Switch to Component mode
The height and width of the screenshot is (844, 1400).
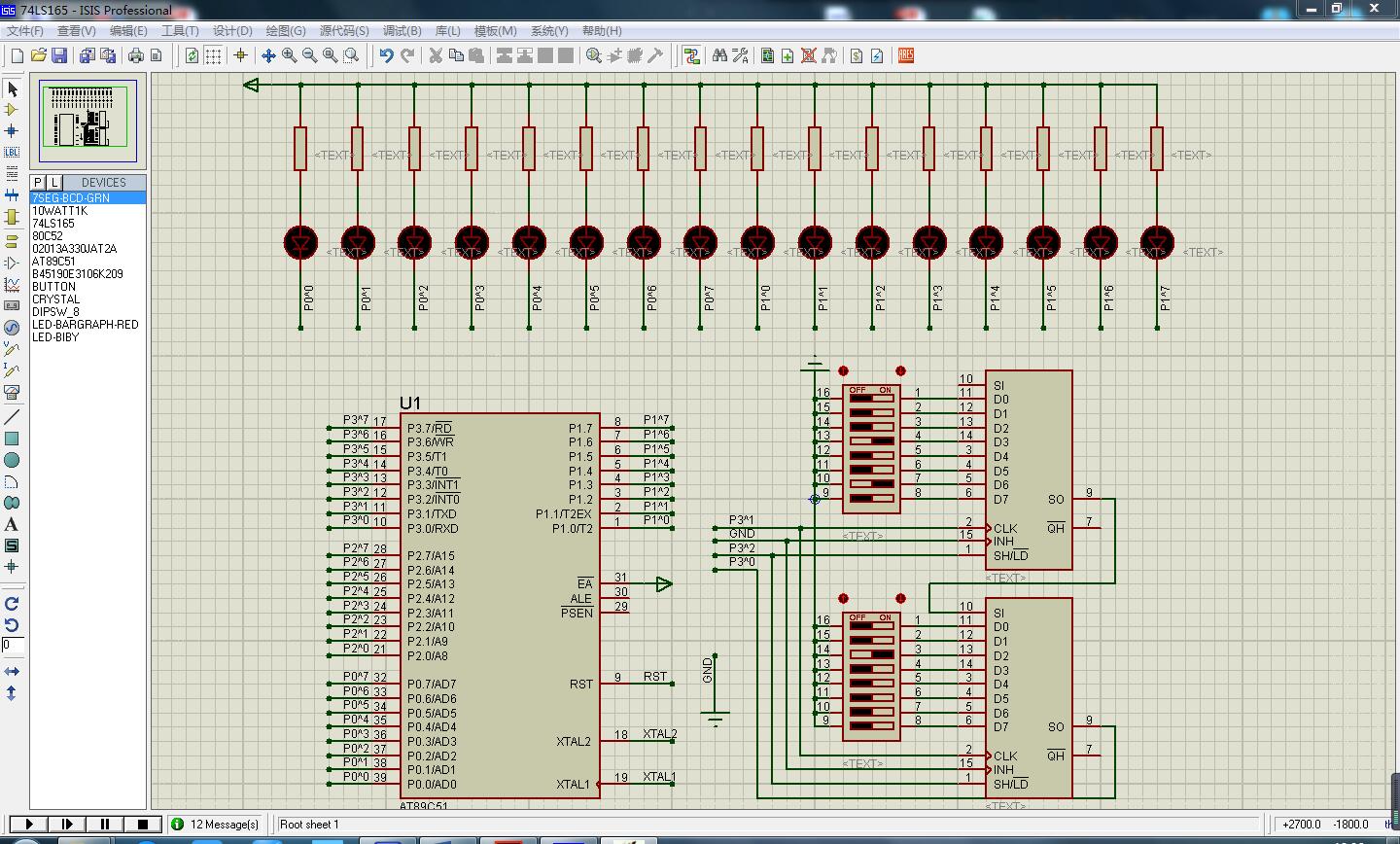[x=12, y=110]
